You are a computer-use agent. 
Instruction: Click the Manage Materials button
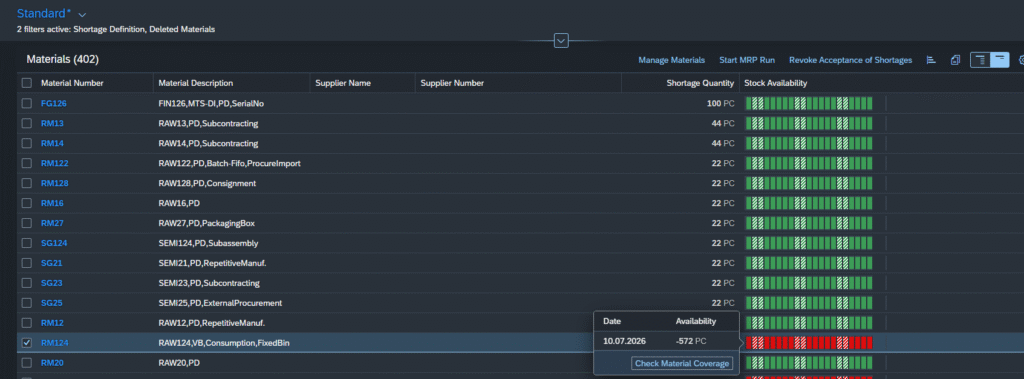pos(671,60)
